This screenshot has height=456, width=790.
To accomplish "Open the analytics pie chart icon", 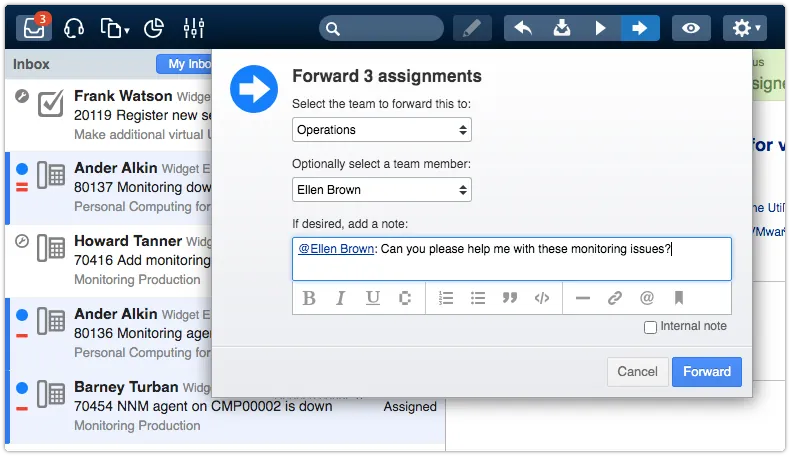I will point(154,28).
